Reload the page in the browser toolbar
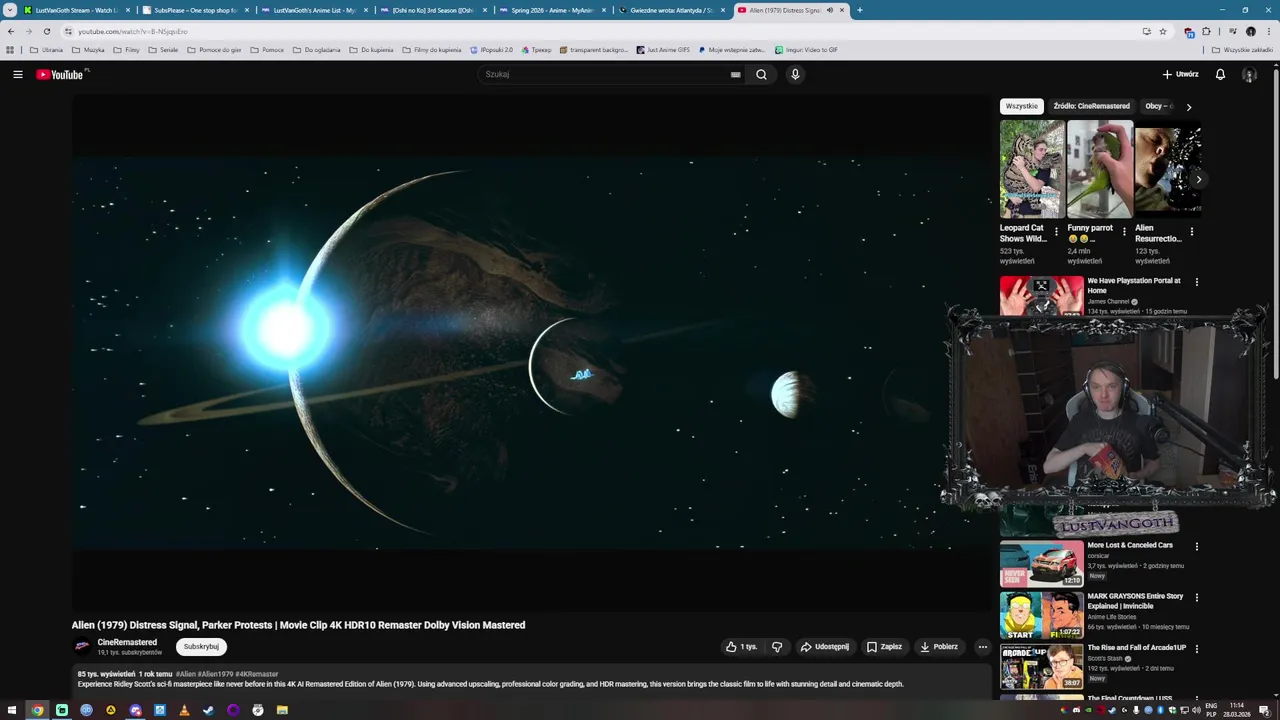The height and width of the screenshot is (720, 1280). (x=46, y=31)
